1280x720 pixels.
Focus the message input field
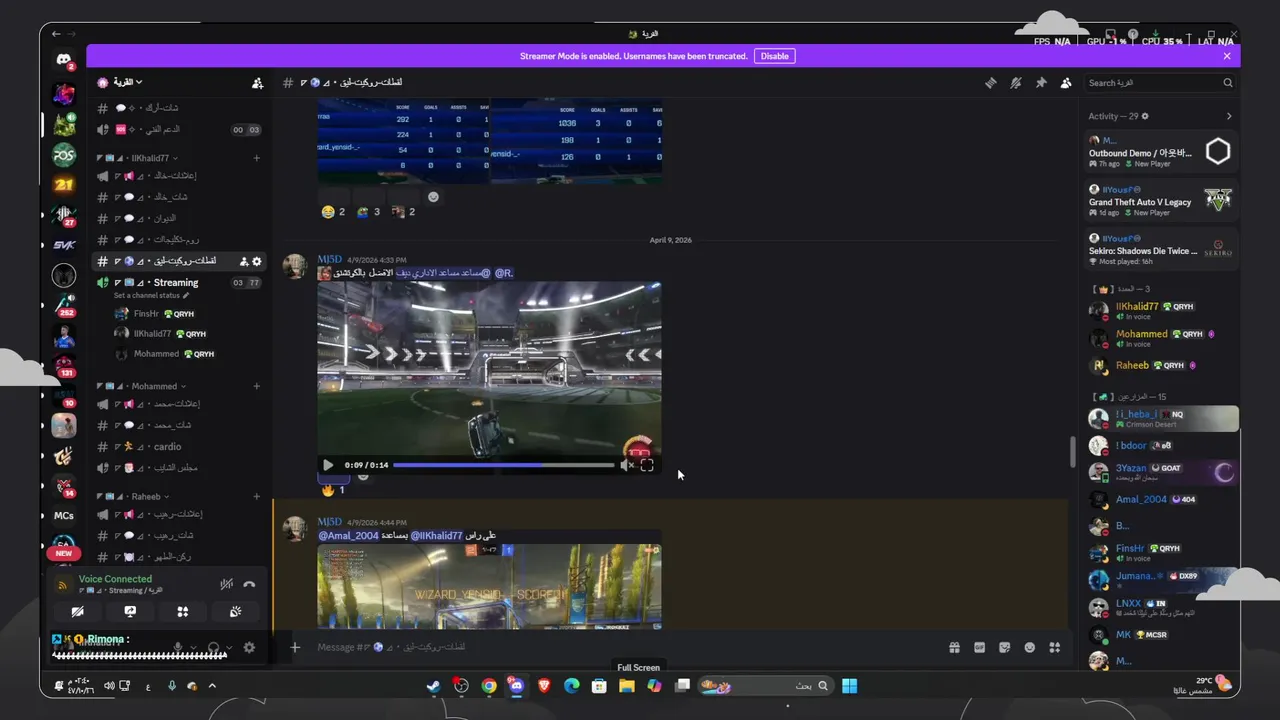620,647
